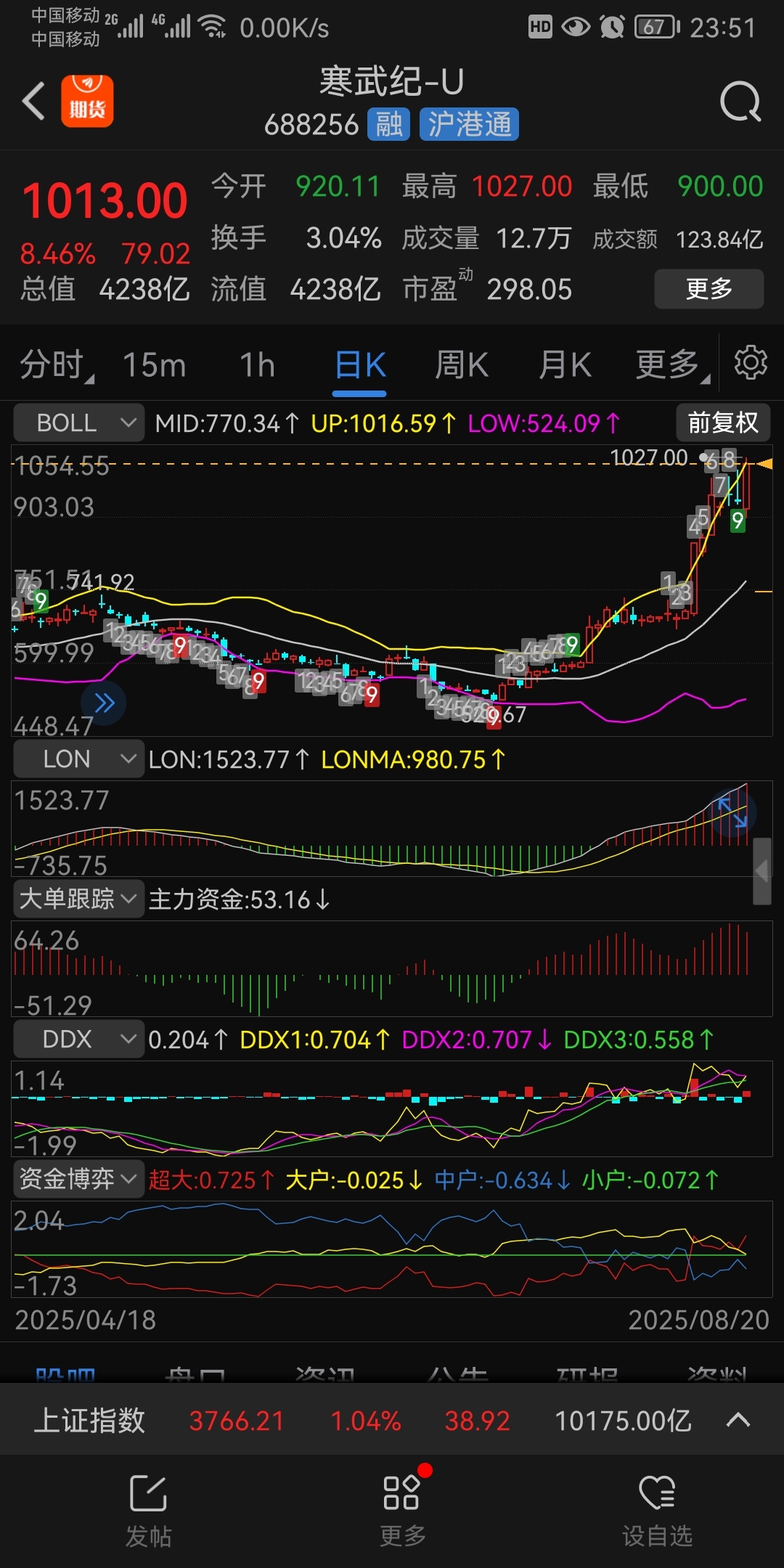
Task: Open chart settings gear icon
Action: [x=751, y=362]
